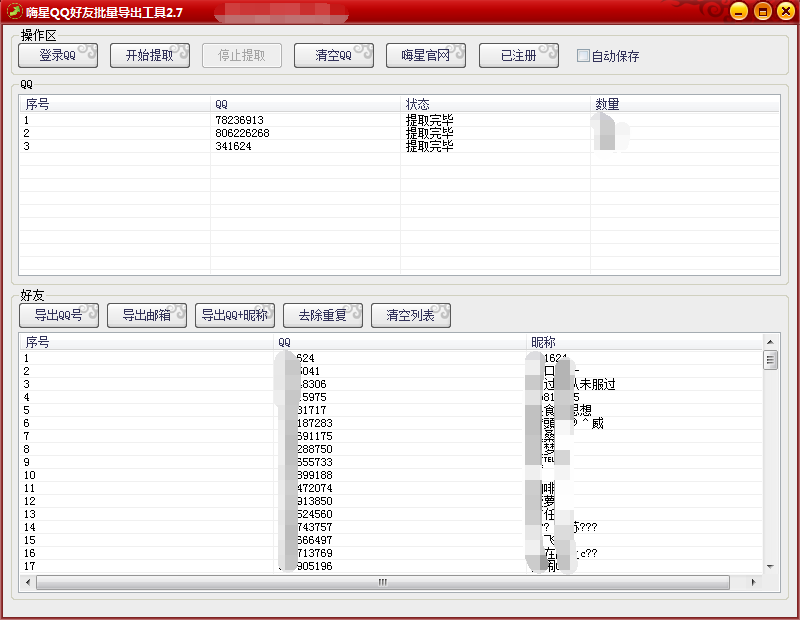
Task: Select account row 341624
Action: [x=399, y=146]
